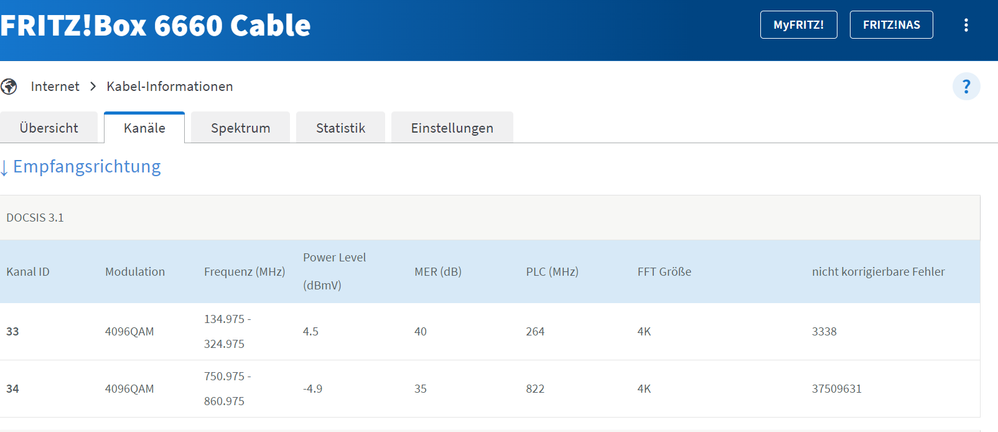Open the Statistik tab
The image size is (998, 432).
340,128
